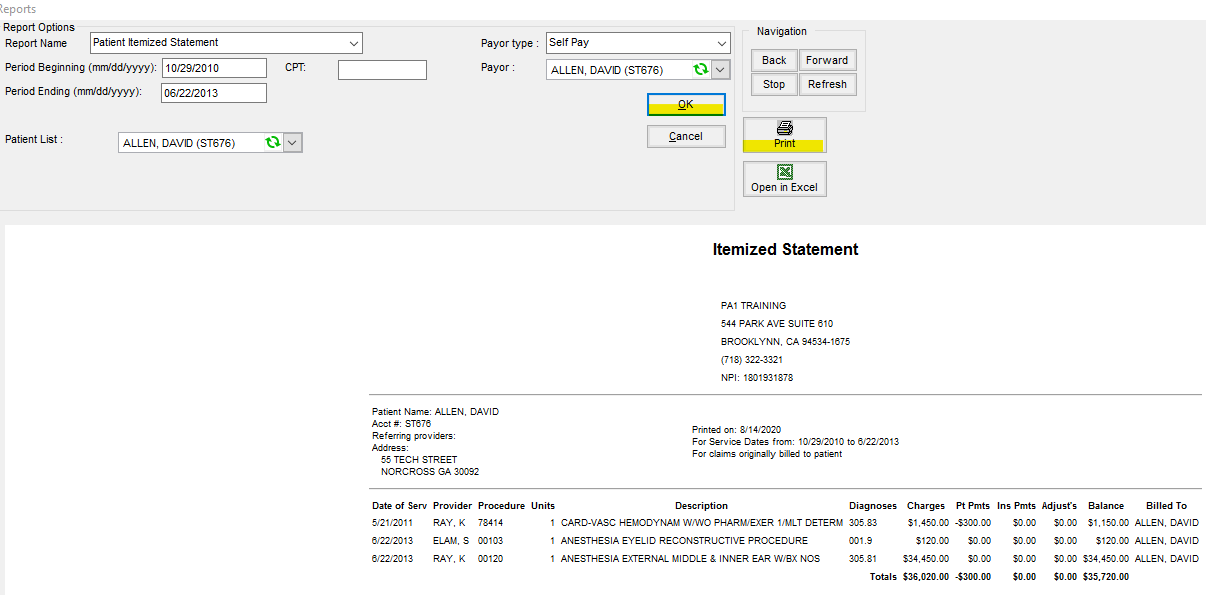Click the $1,450.00 charge value
1206x595 pixels.
pos(928,522)
